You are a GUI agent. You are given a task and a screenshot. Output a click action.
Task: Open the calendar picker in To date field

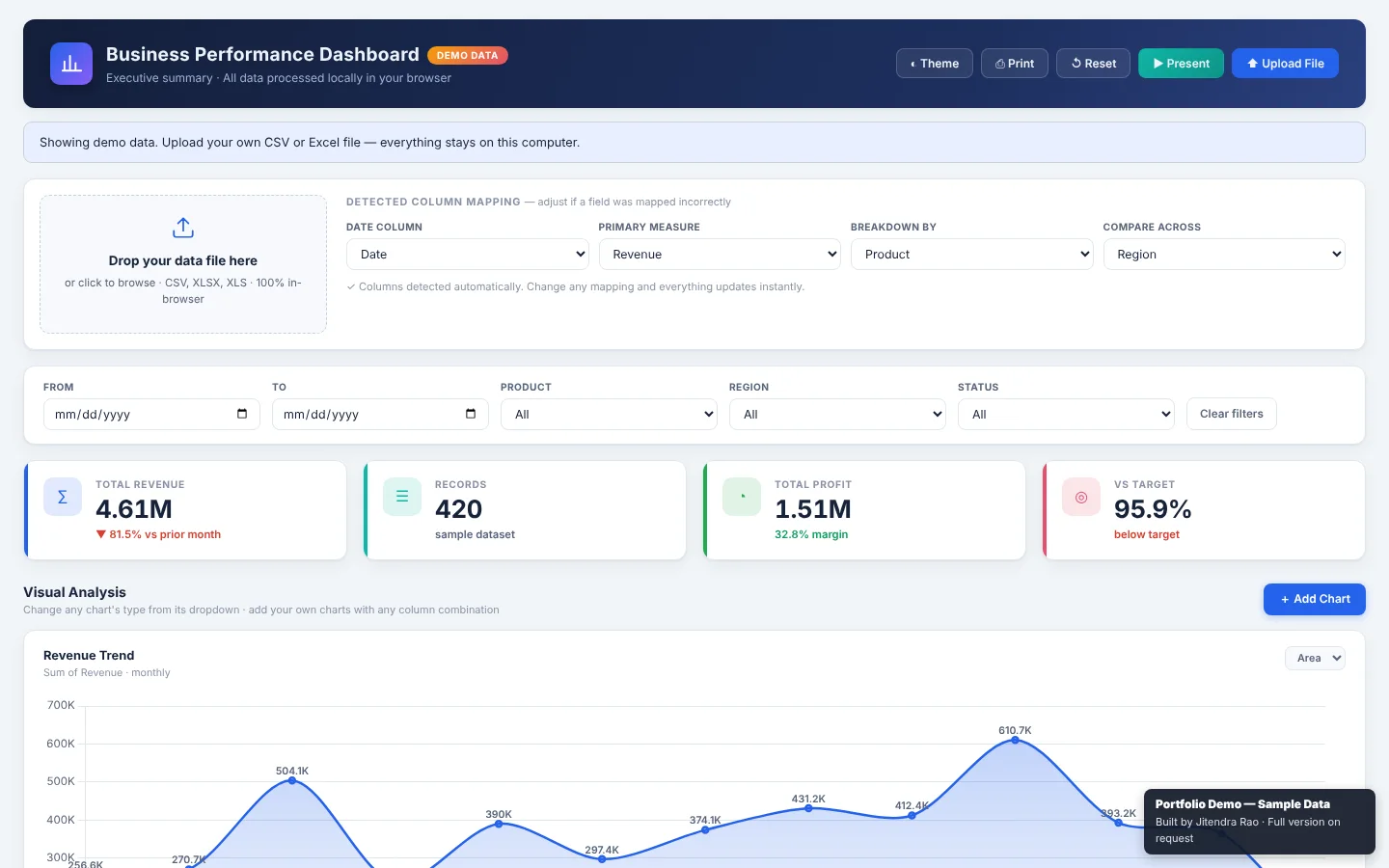[471, 414]
